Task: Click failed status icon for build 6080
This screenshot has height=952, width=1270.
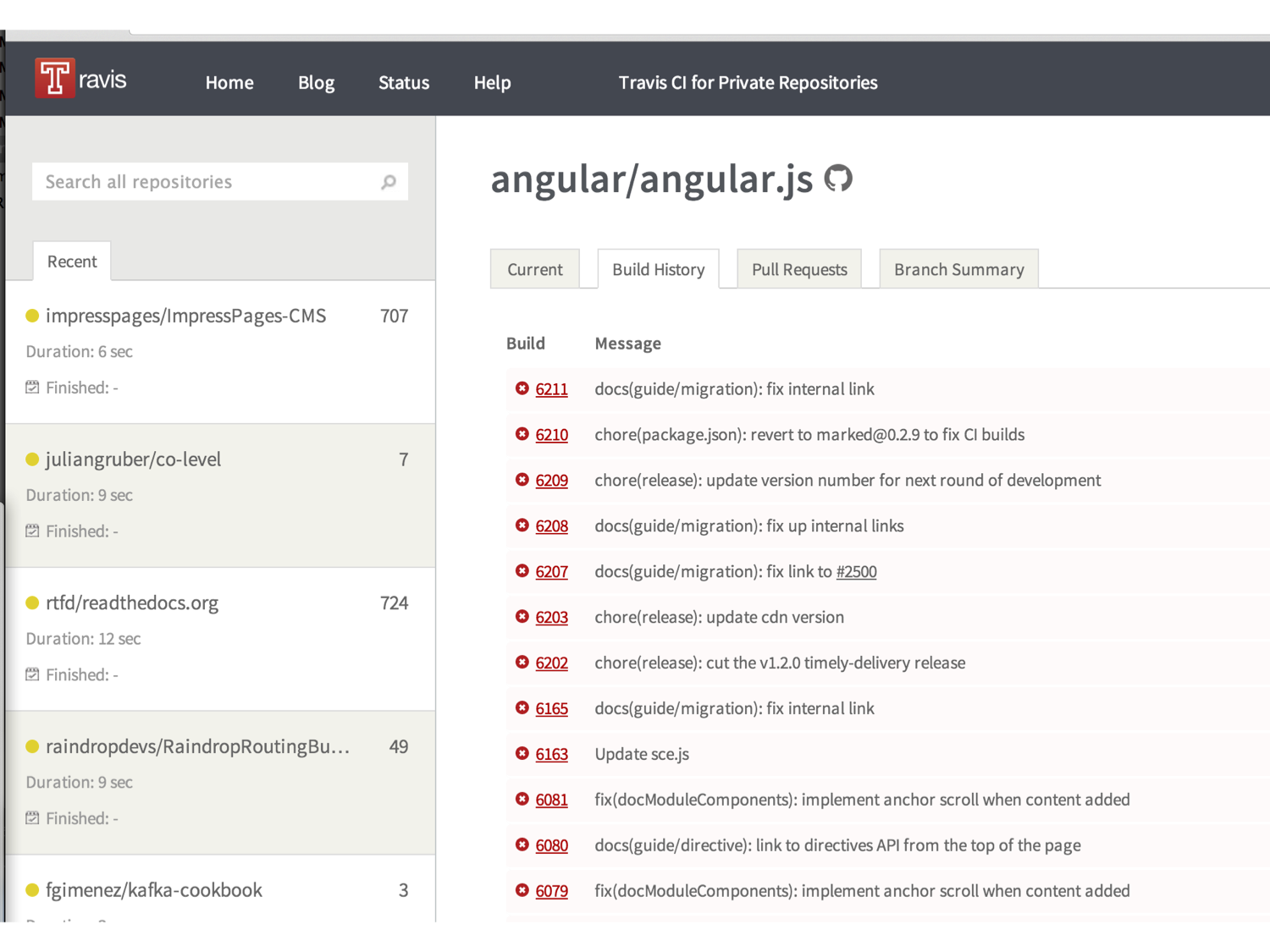Action: point(522,845)
